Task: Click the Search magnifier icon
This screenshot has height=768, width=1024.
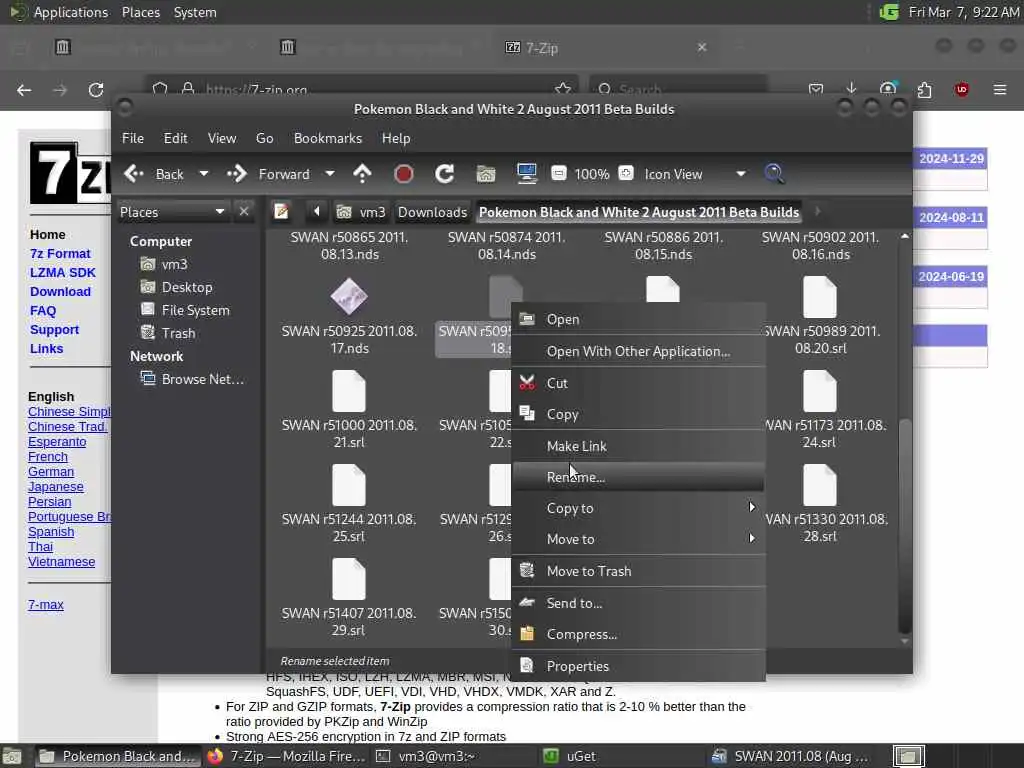Action: [774, 174]
